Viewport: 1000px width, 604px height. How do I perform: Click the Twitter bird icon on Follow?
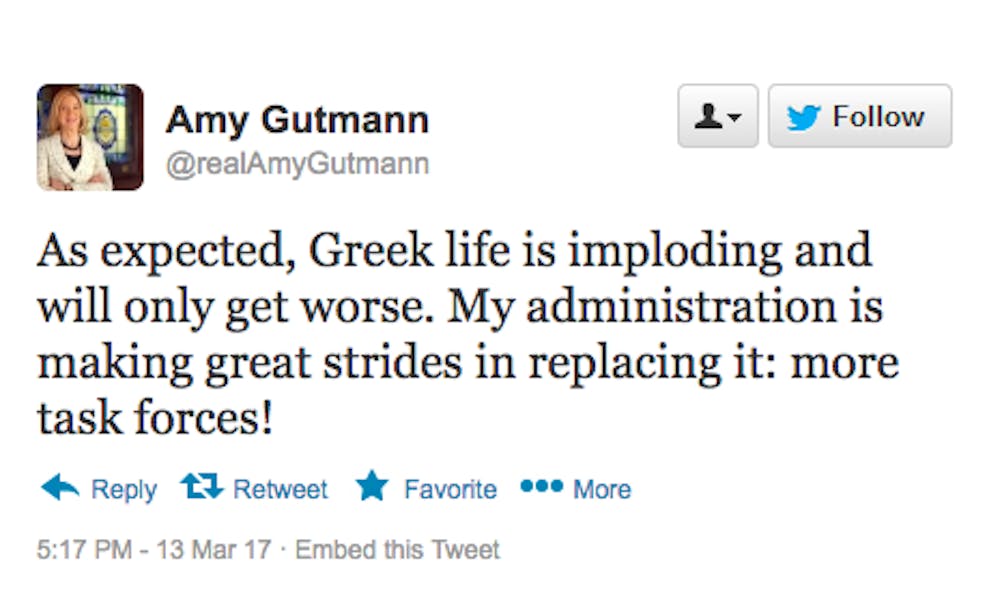803,118
